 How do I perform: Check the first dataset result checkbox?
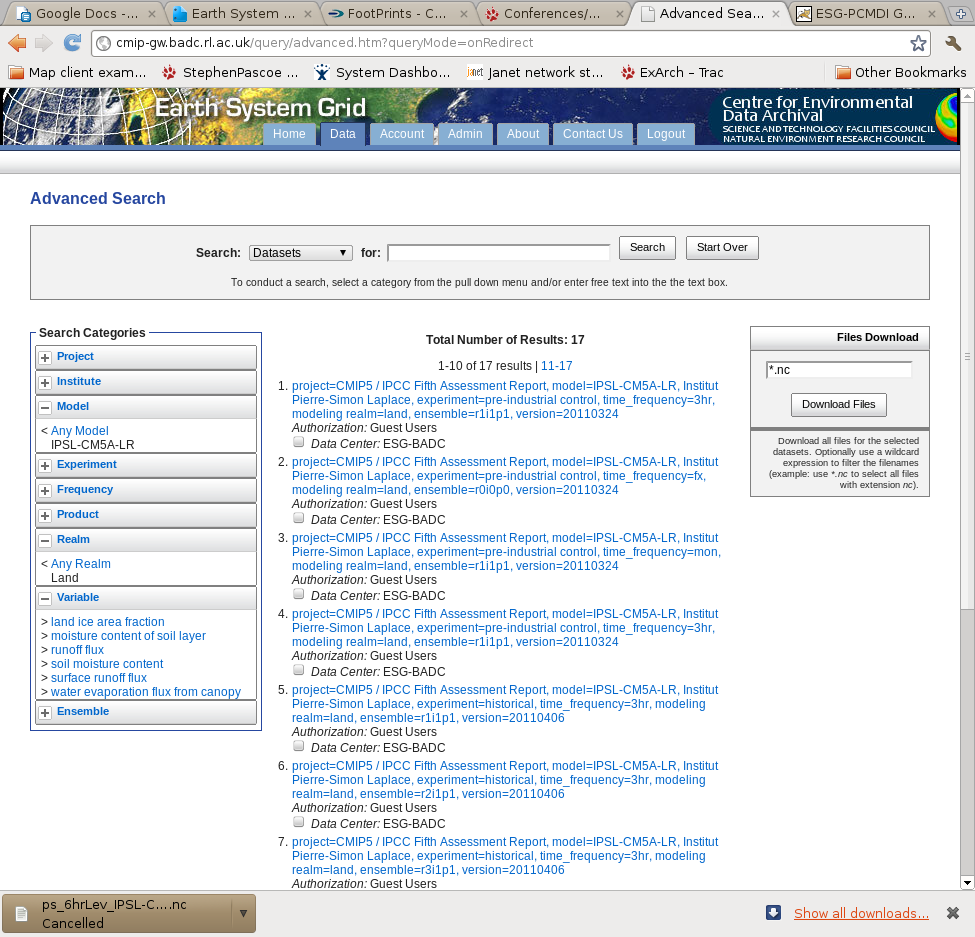click(x=298, y=442)
